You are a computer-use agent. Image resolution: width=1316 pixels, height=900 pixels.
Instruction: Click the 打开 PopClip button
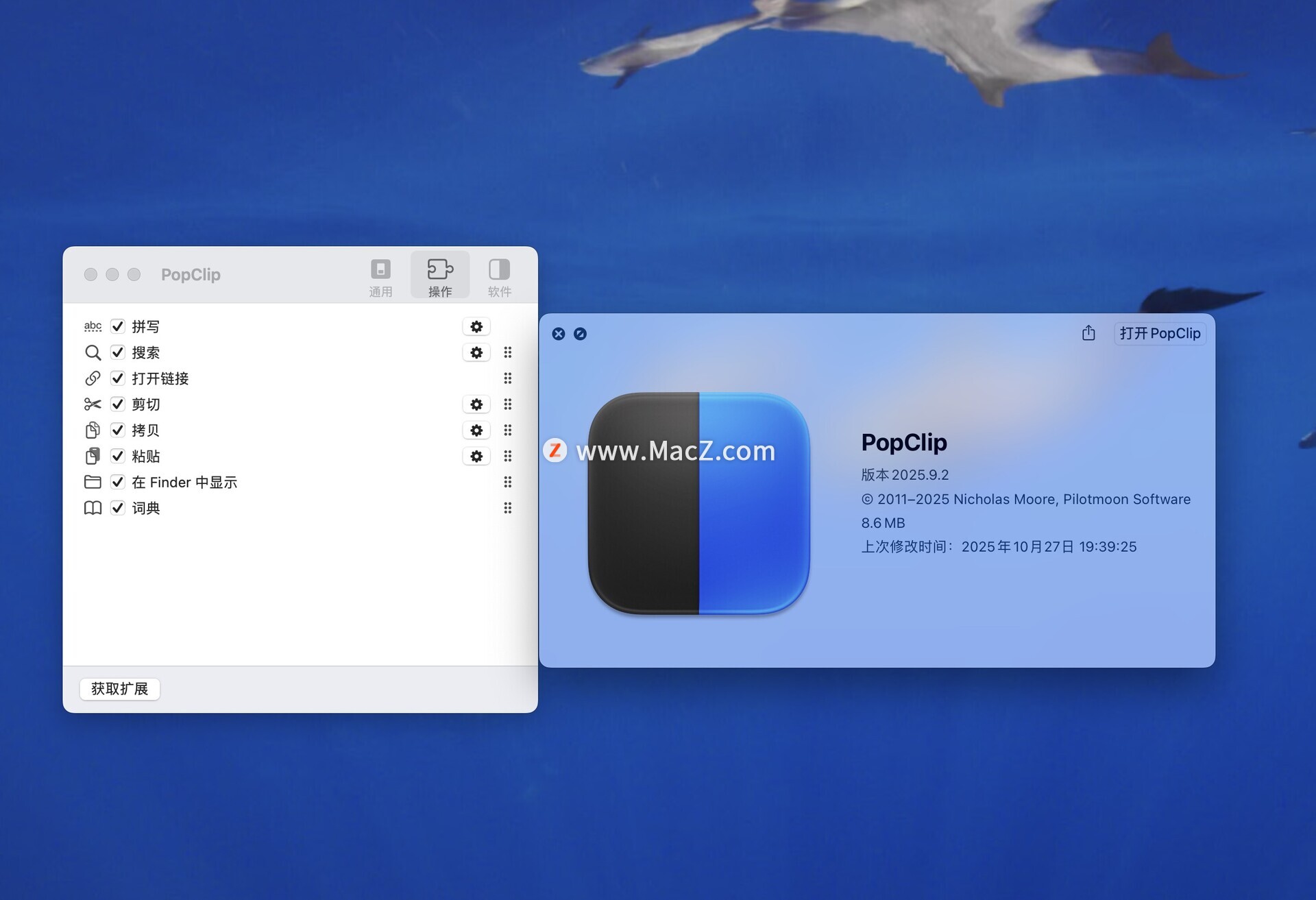pos(1160,334)
